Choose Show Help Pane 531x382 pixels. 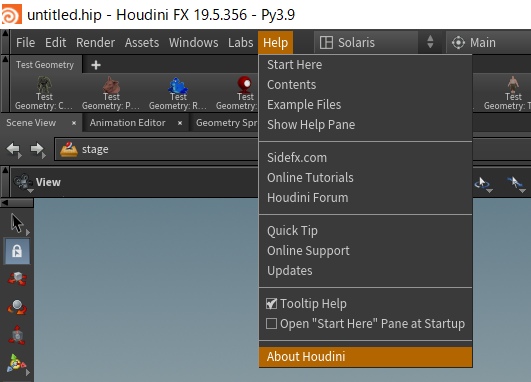pos(366,125)
